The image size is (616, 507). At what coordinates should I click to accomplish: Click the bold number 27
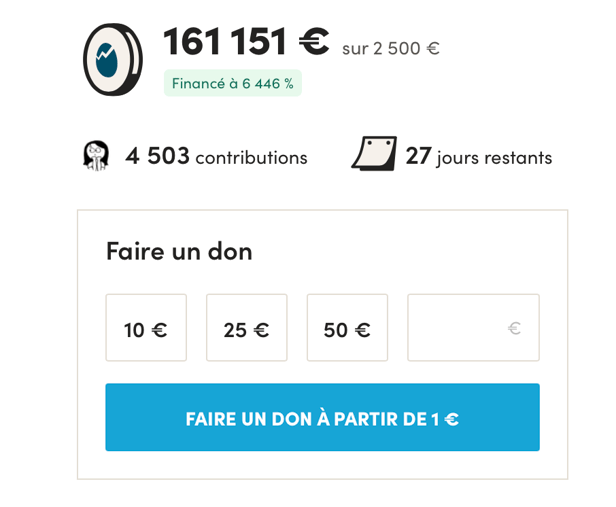[418, 156]
